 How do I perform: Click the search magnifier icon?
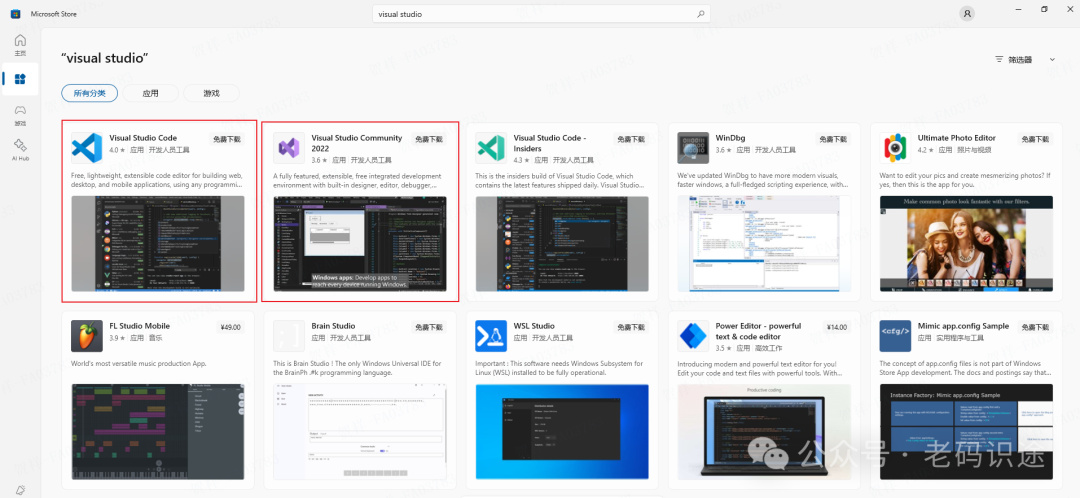[700, 14]
